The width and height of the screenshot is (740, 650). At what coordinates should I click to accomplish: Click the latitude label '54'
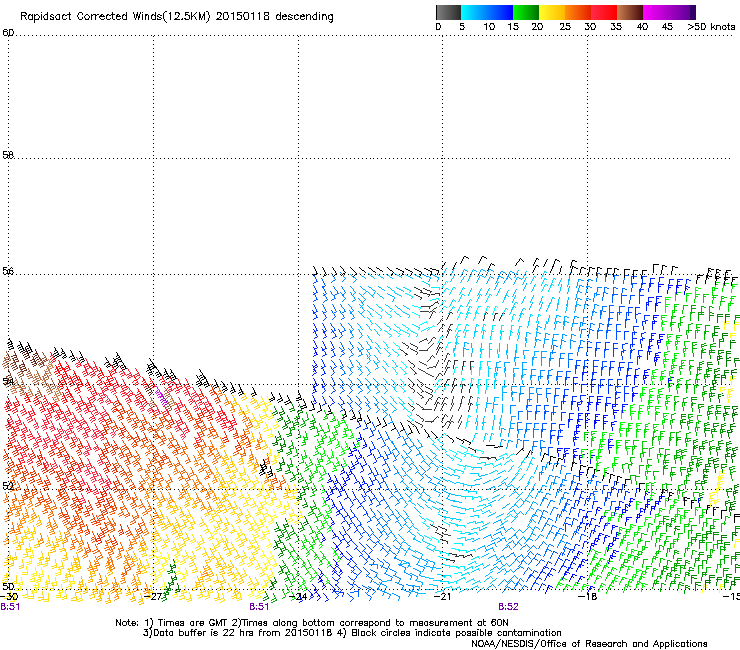[8, 381]
